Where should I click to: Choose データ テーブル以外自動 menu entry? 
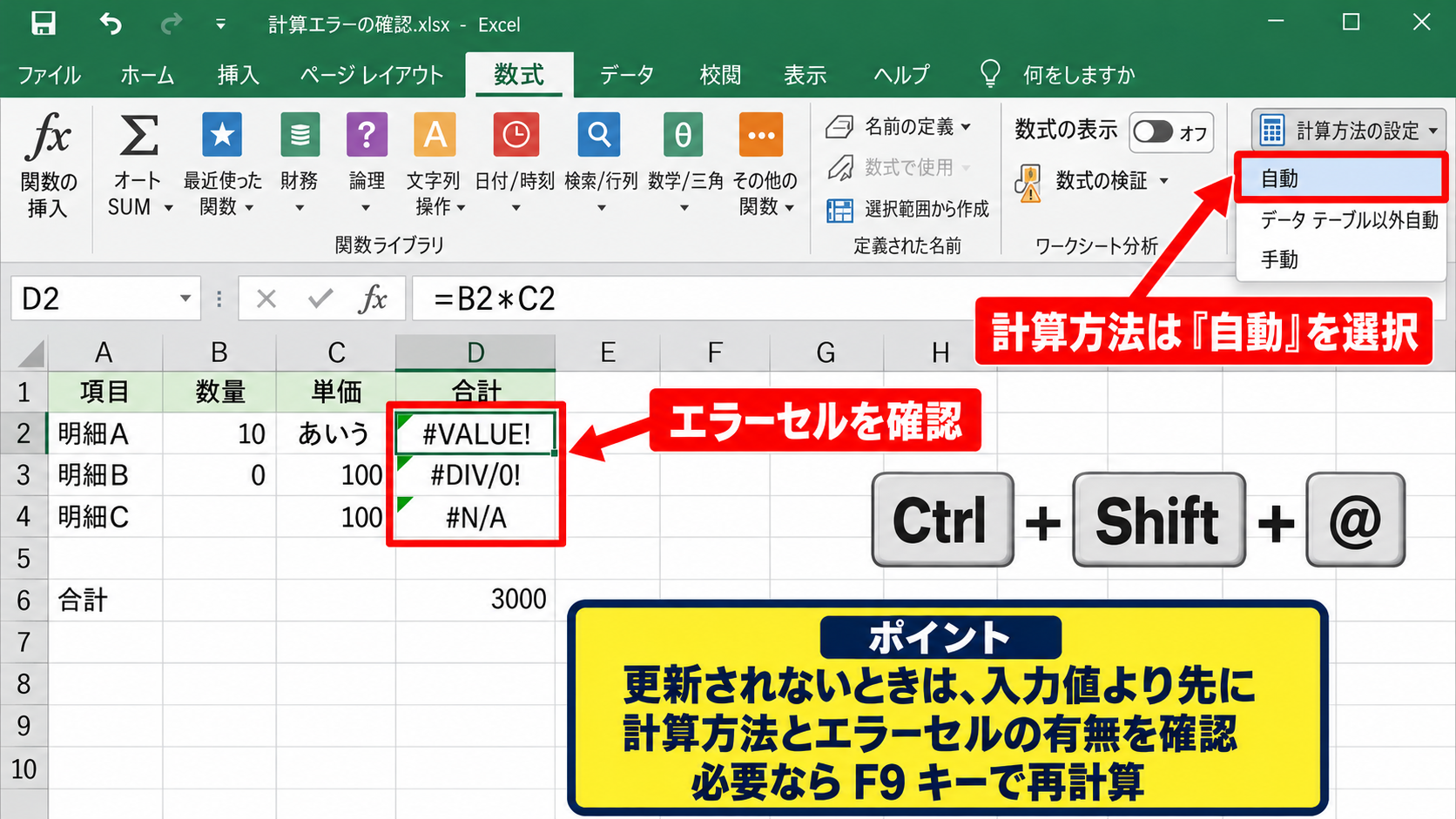(1341, 220)
